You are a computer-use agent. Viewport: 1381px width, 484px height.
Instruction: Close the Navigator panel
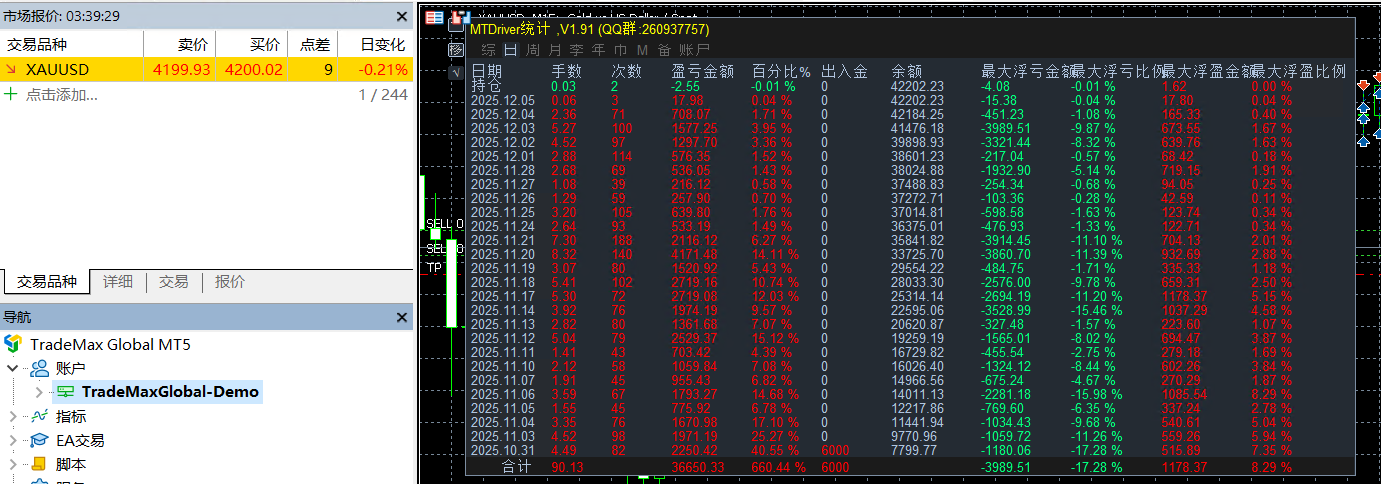[402, 317]
